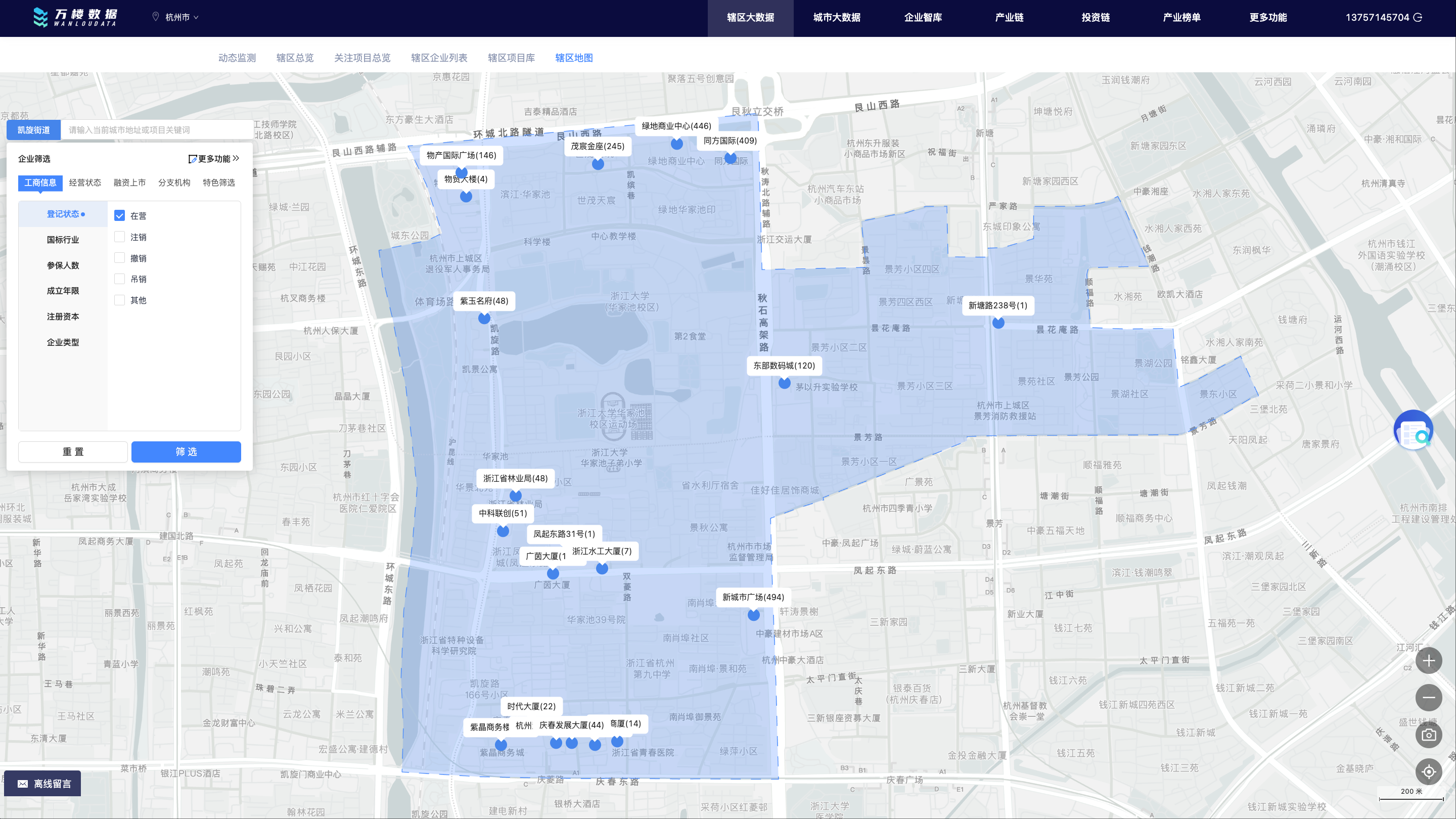1456x819 pixels.
Task: Expand 更多功能 double chevron
Action: click(x=236, y=159)
